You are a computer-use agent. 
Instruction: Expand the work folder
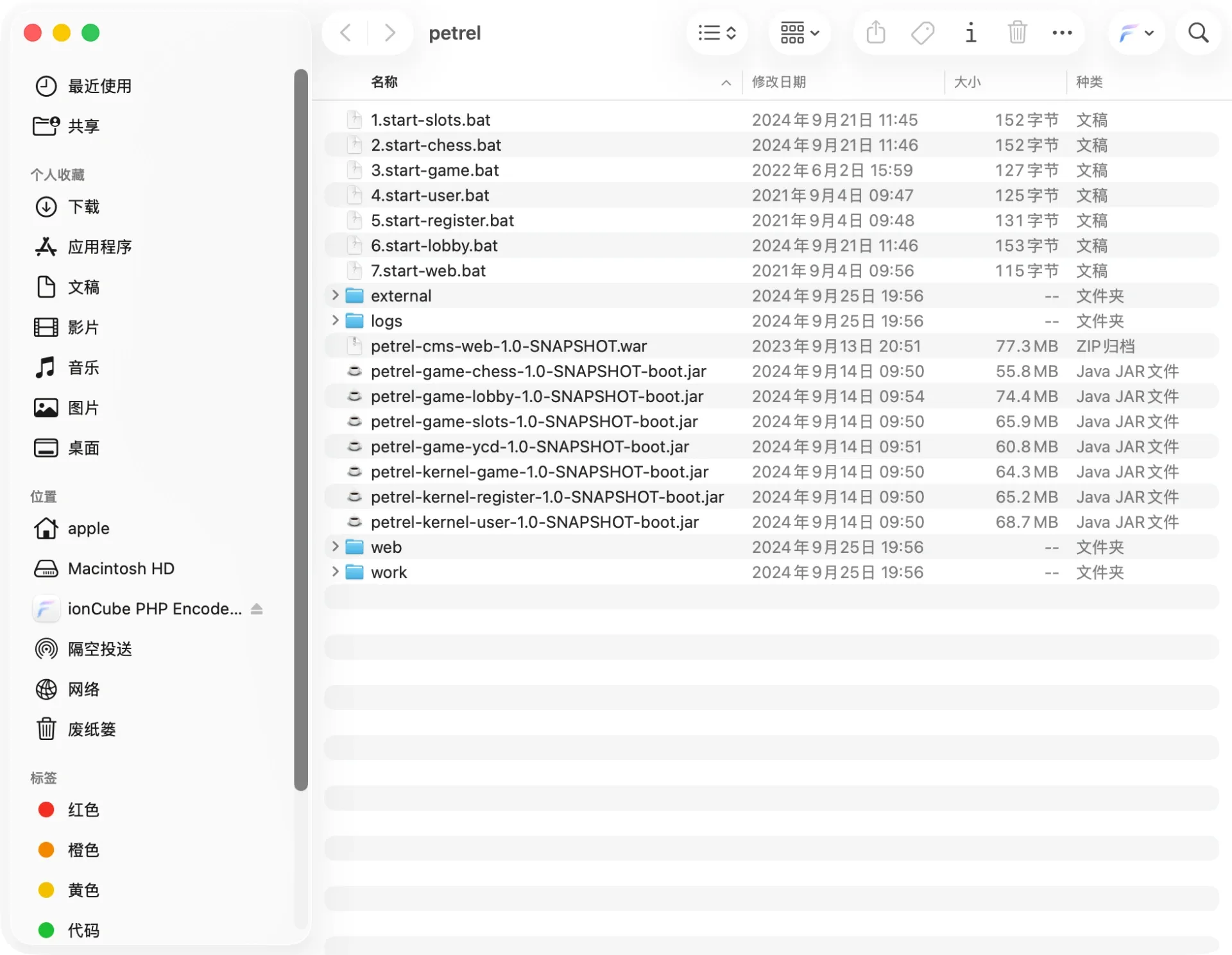coord(335,572)
